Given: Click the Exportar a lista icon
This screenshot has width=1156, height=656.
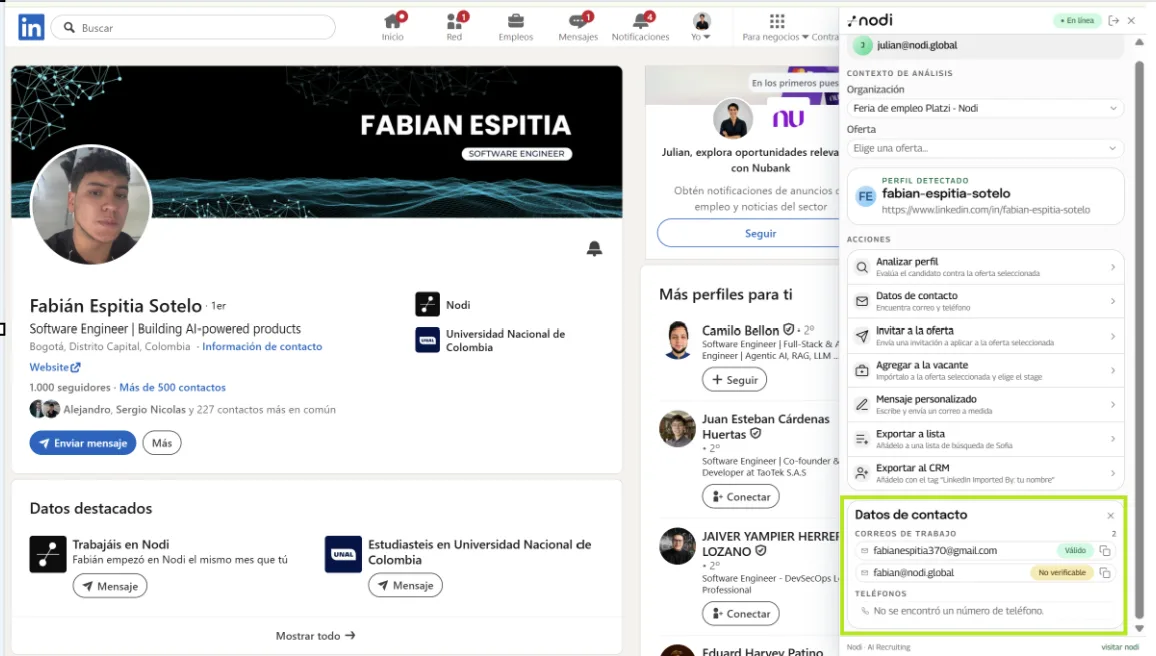Looking at the screenshot, I should (862, 439).
